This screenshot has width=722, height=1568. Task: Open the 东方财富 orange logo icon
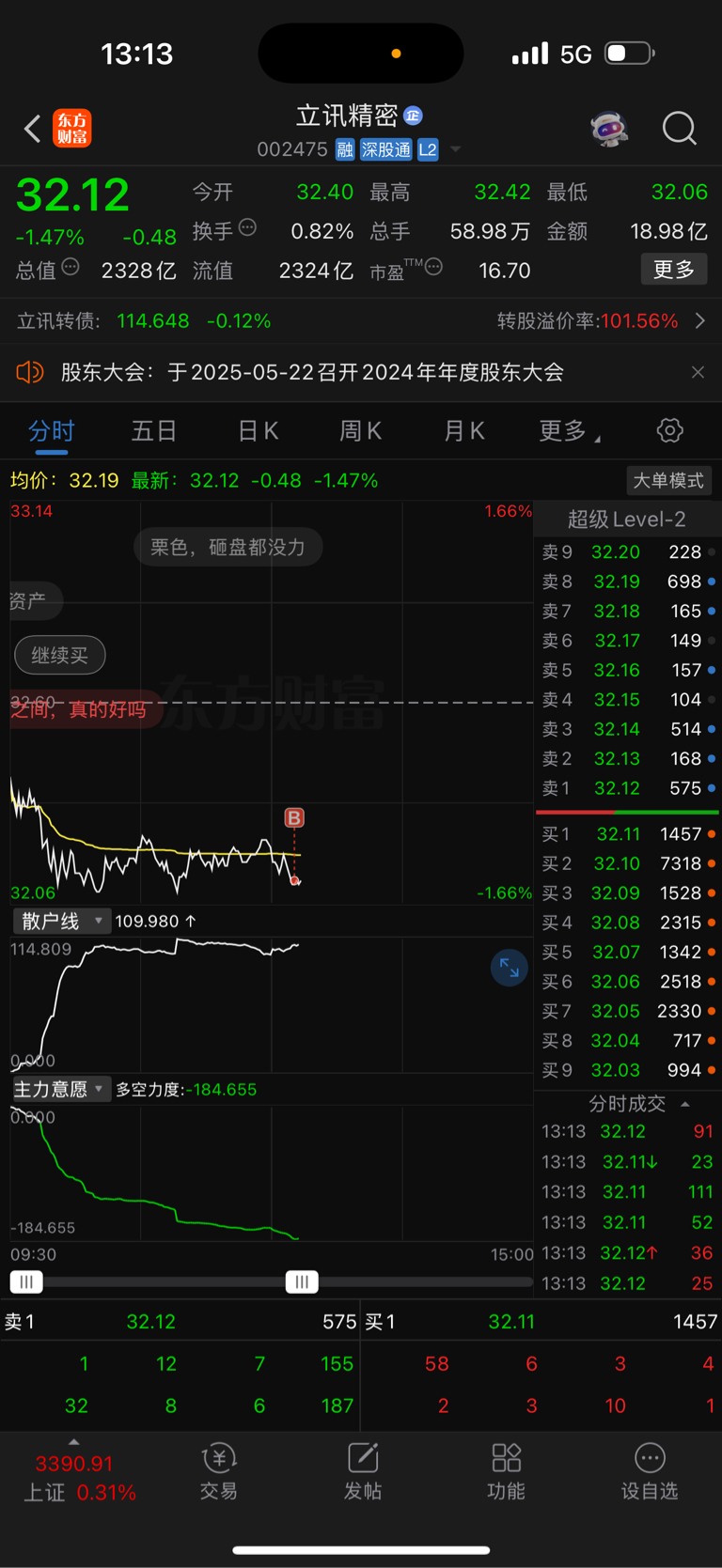click(x=72, y=128)
